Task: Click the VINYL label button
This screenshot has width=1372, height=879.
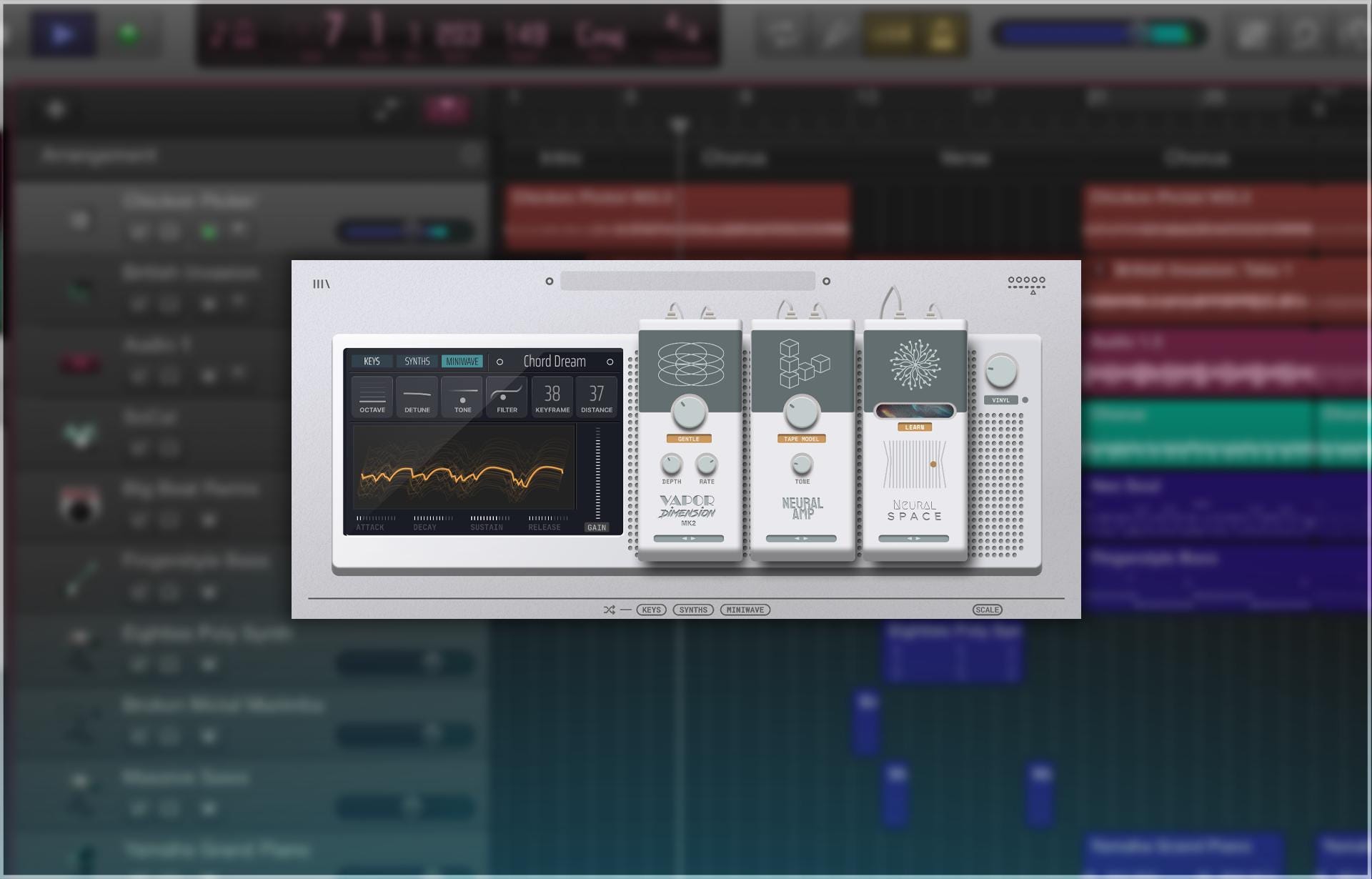Action: click(1000, 400)
